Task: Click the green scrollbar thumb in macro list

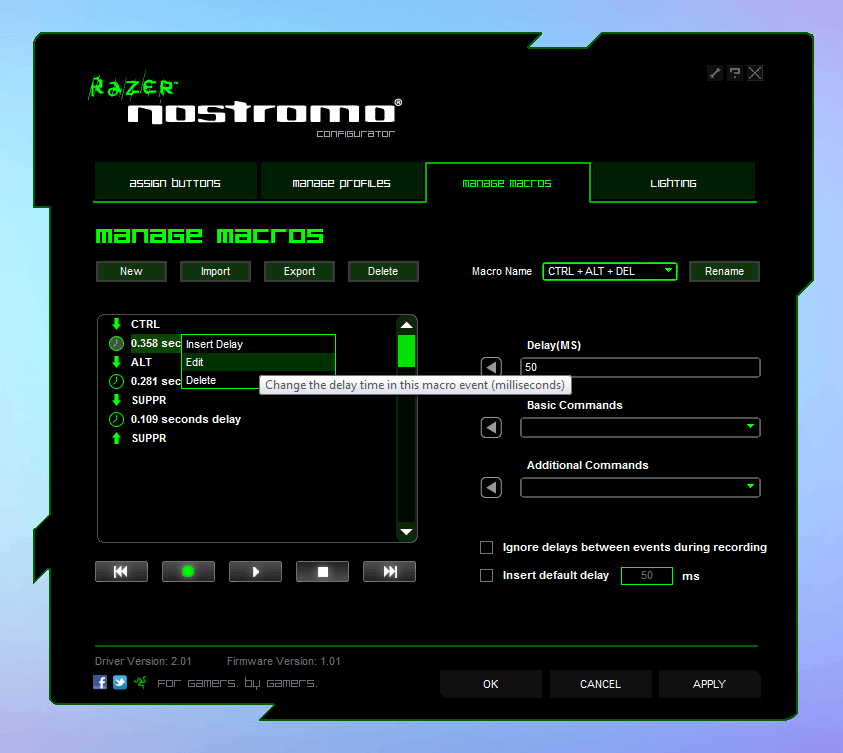Action: click(406, 351)
